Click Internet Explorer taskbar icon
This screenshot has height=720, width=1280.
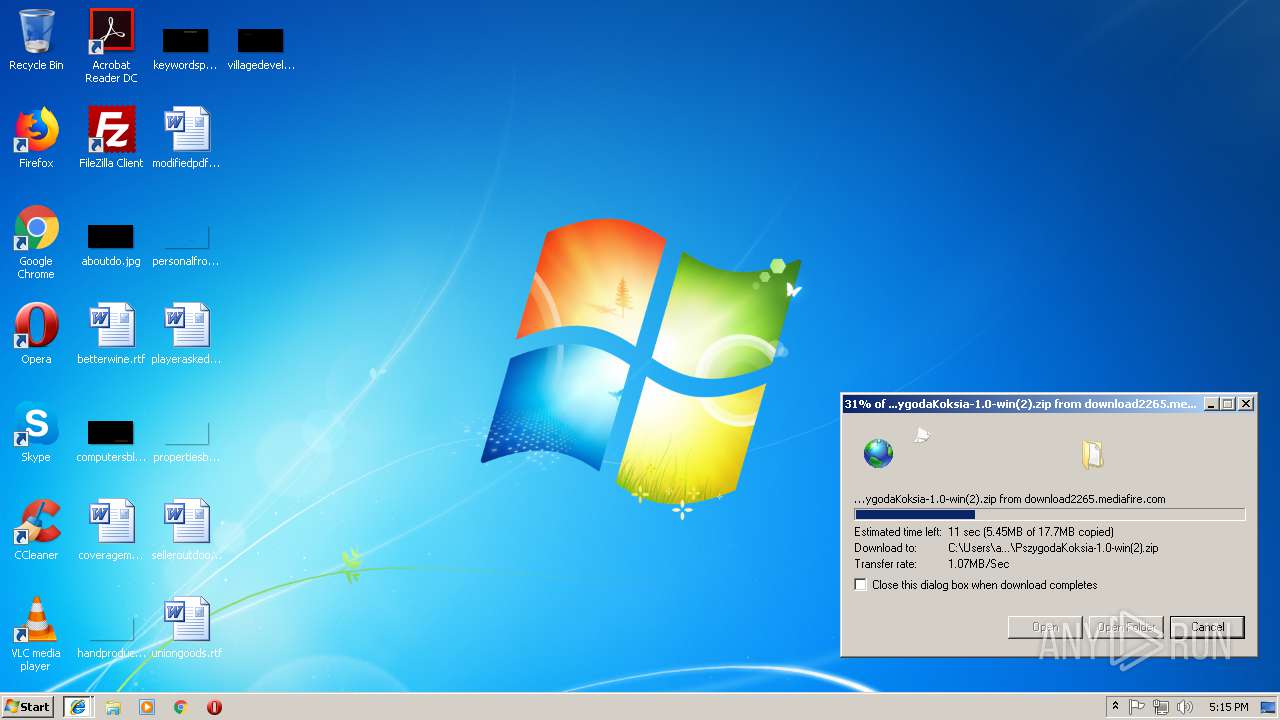tap(78, 707)
